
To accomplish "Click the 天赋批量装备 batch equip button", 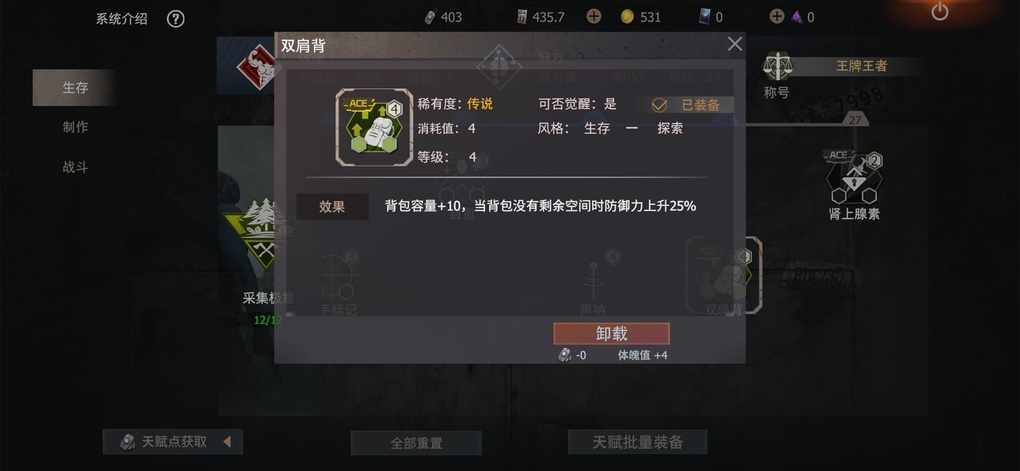I will [x=638, y=442].
